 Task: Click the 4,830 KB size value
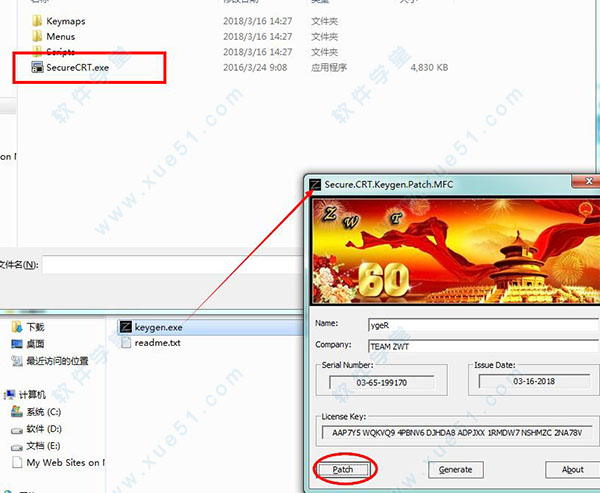(x=429, y=67)
